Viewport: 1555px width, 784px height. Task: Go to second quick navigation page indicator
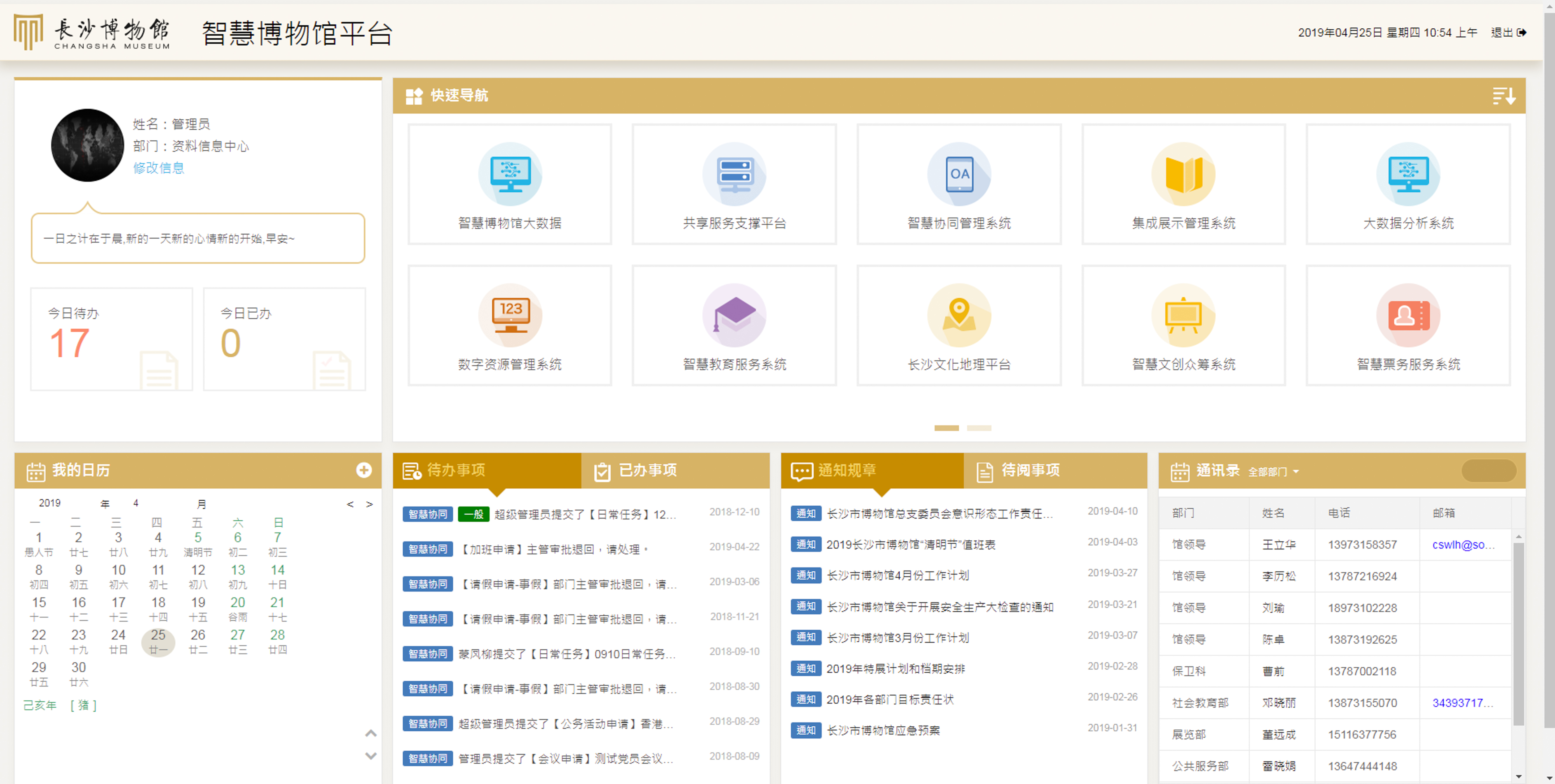[x=979, y=428]
